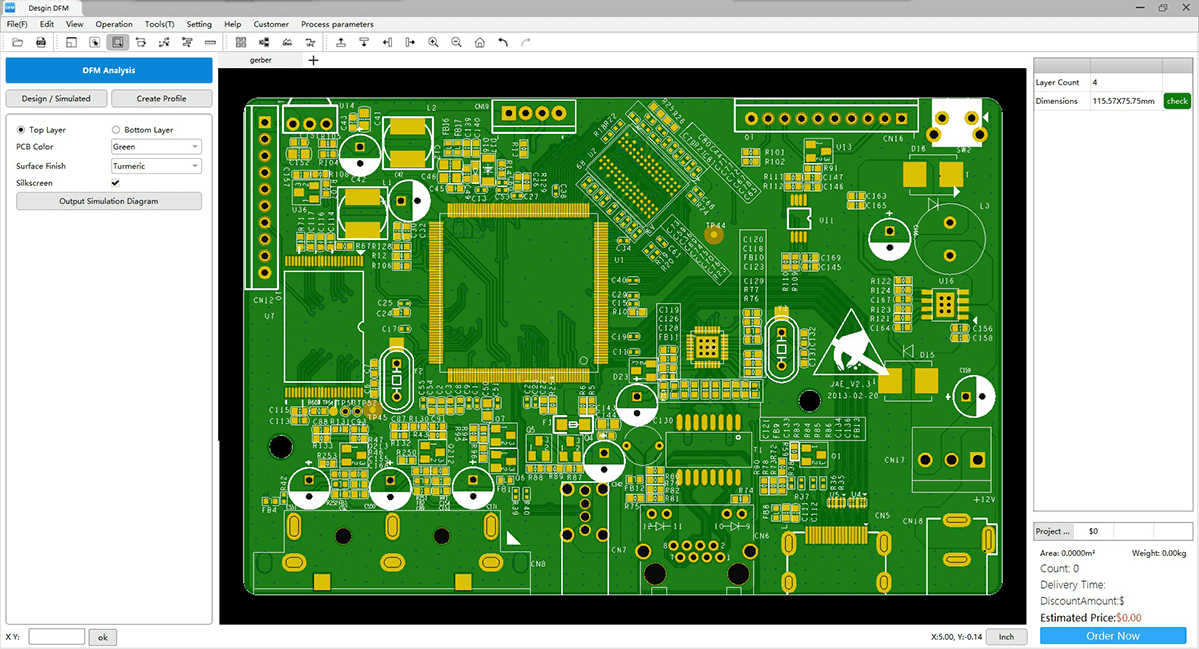Open the Tools(T) menu
Screen dimensions: 1199x649
pyautogui.click(x=159, y=24)
